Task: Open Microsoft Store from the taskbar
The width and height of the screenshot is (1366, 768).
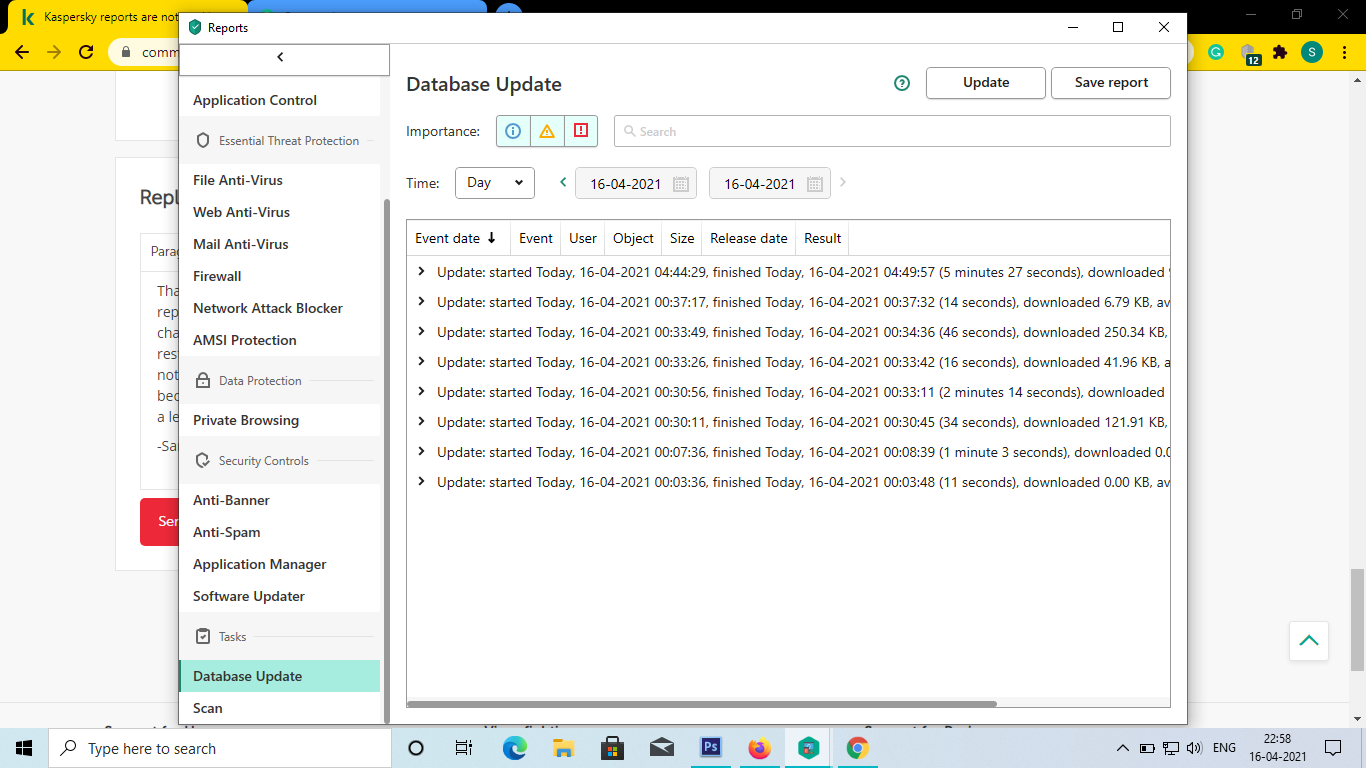Action: click(x=612, y=748)
